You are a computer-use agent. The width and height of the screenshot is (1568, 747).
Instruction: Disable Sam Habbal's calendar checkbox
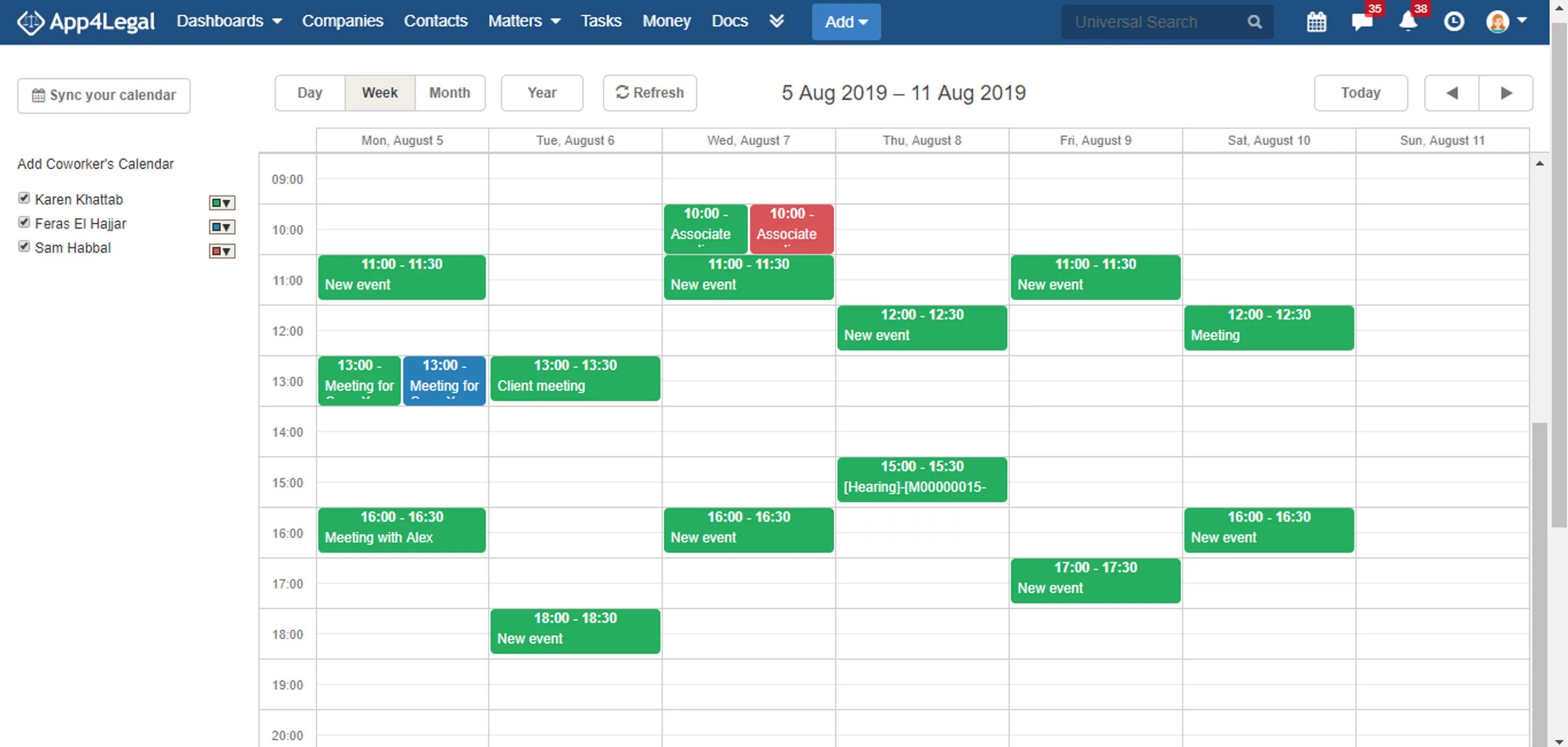tap(24, 247)
